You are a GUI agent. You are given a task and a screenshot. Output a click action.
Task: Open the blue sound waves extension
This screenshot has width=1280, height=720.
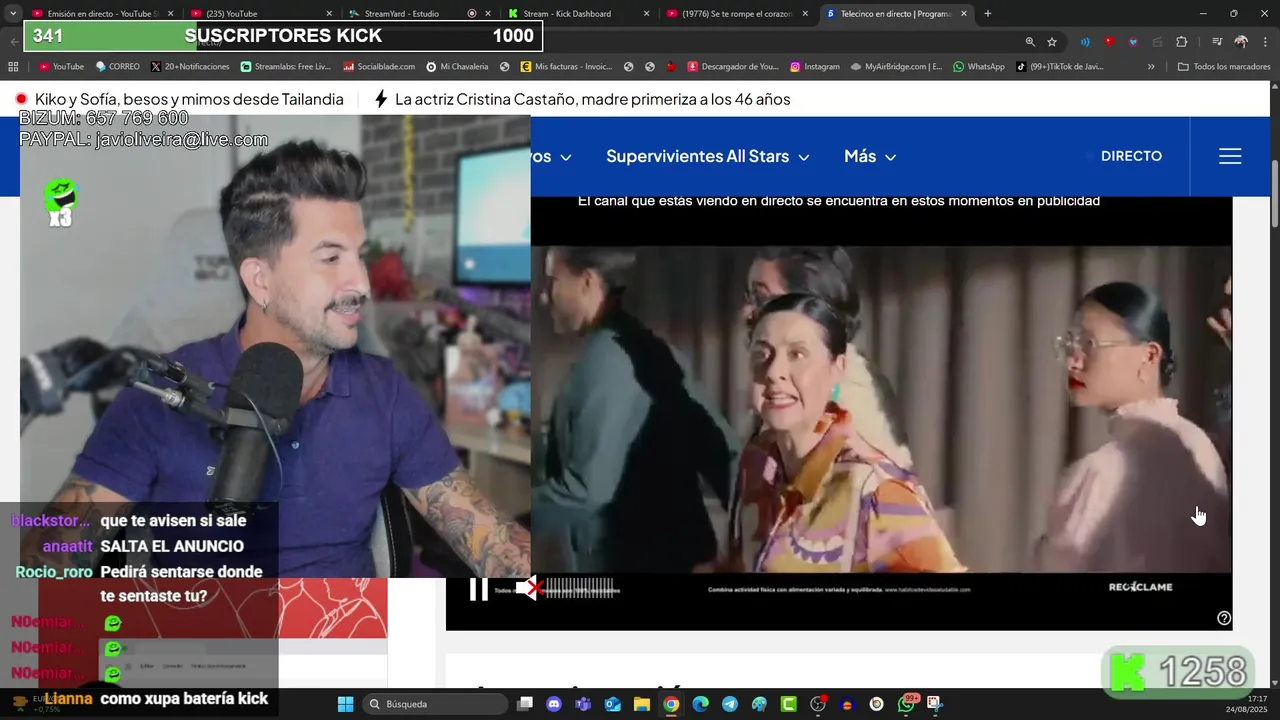[x=1085, y=42]
